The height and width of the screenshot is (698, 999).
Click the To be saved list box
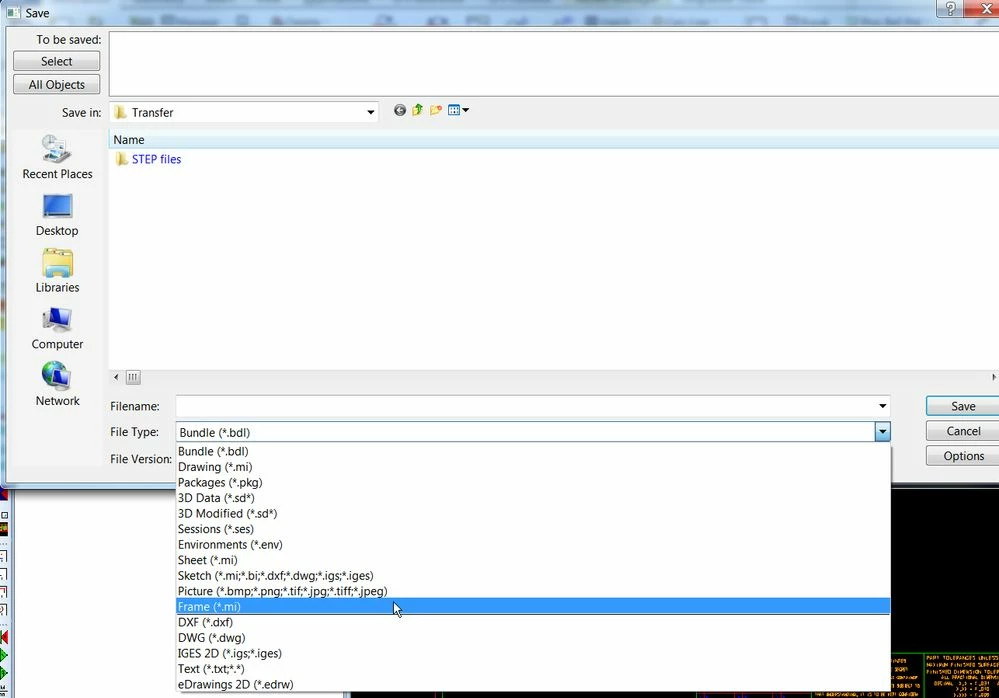pyautogui.click(x=554, y=64)
